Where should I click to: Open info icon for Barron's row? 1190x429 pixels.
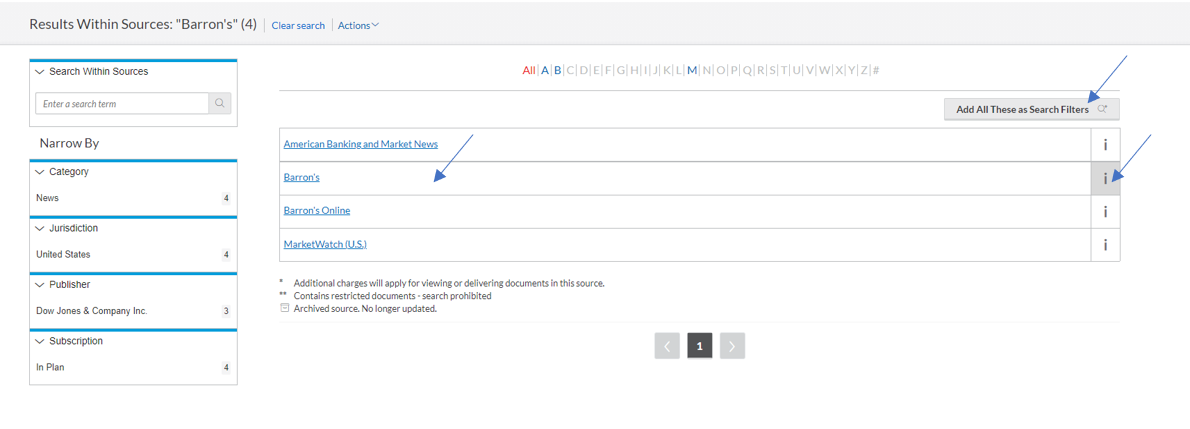[1105, 178]
